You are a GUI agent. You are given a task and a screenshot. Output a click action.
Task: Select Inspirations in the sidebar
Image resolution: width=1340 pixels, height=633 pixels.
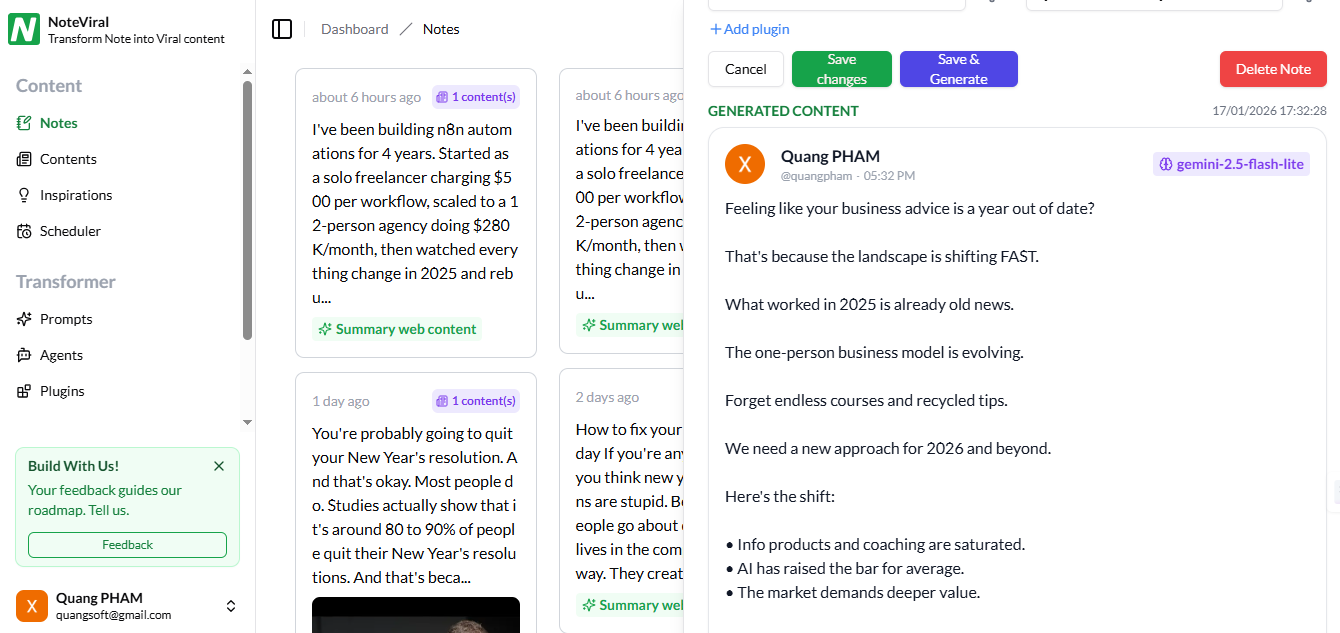click(x=76, y=194)
